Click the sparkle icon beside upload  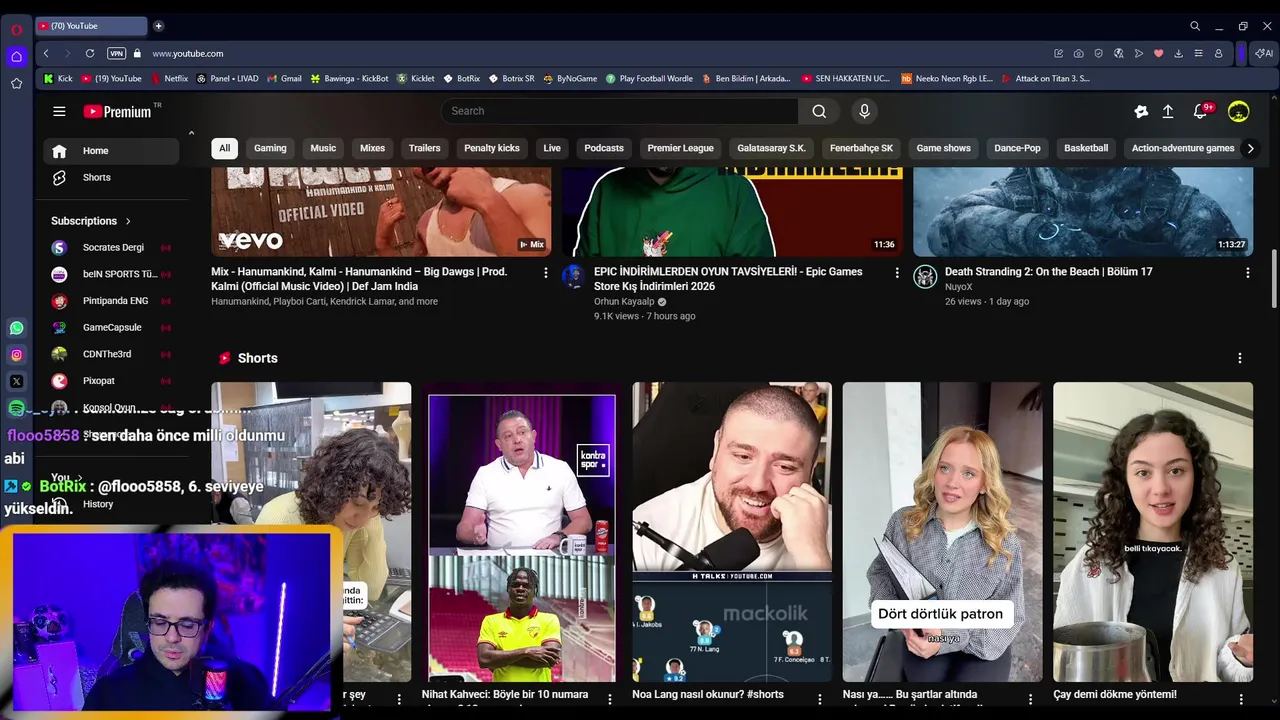1141,112
